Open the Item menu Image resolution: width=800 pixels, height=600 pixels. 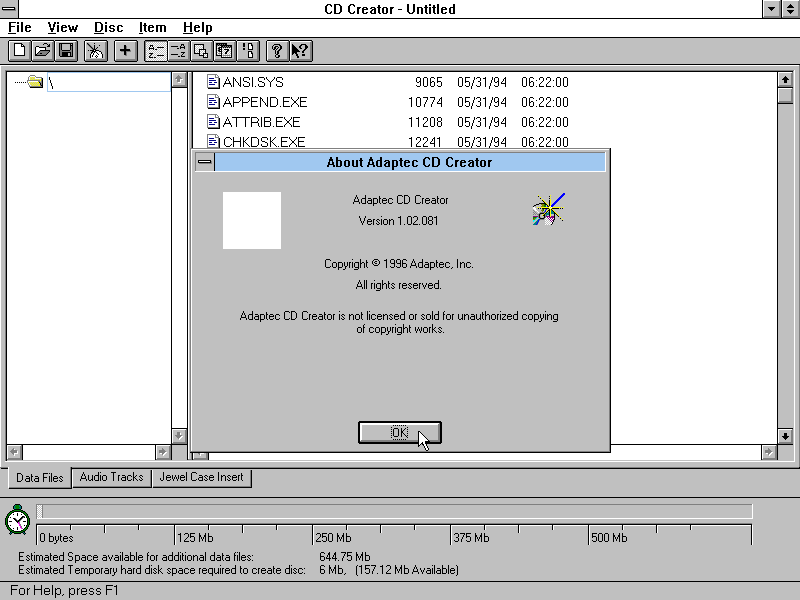152,27
